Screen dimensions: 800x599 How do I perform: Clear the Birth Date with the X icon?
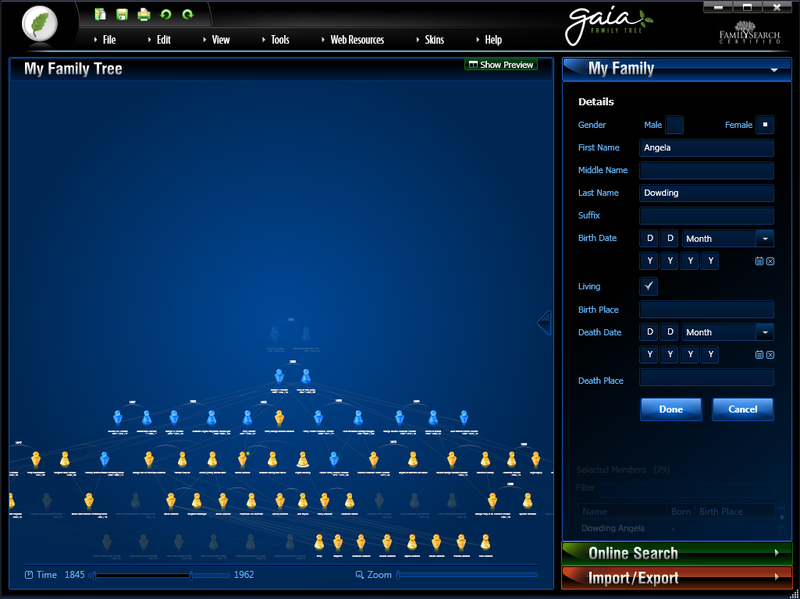click(770, 261)
